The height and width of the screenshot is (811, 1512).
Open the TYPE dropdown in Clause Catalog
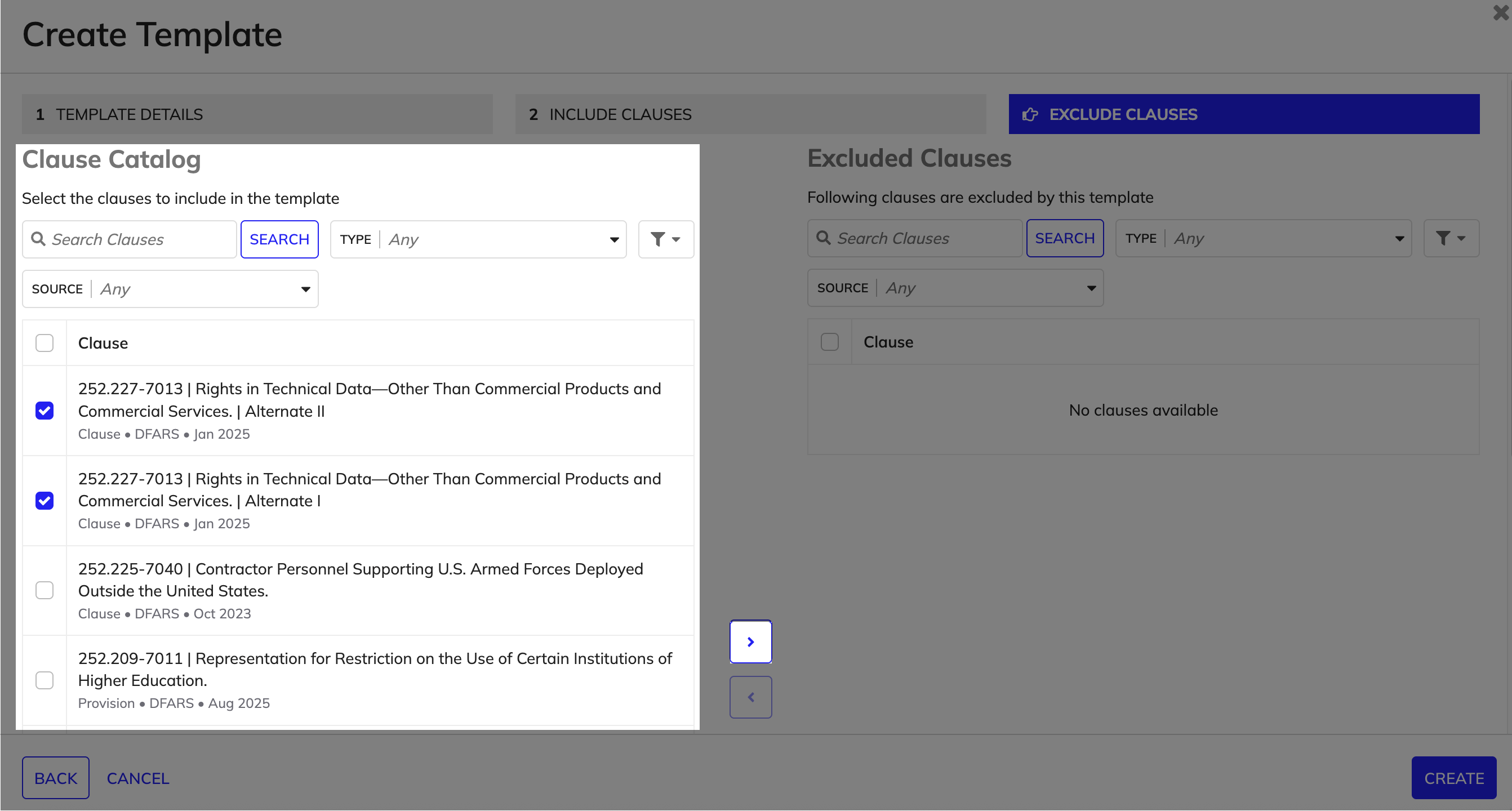pos(478,239)
